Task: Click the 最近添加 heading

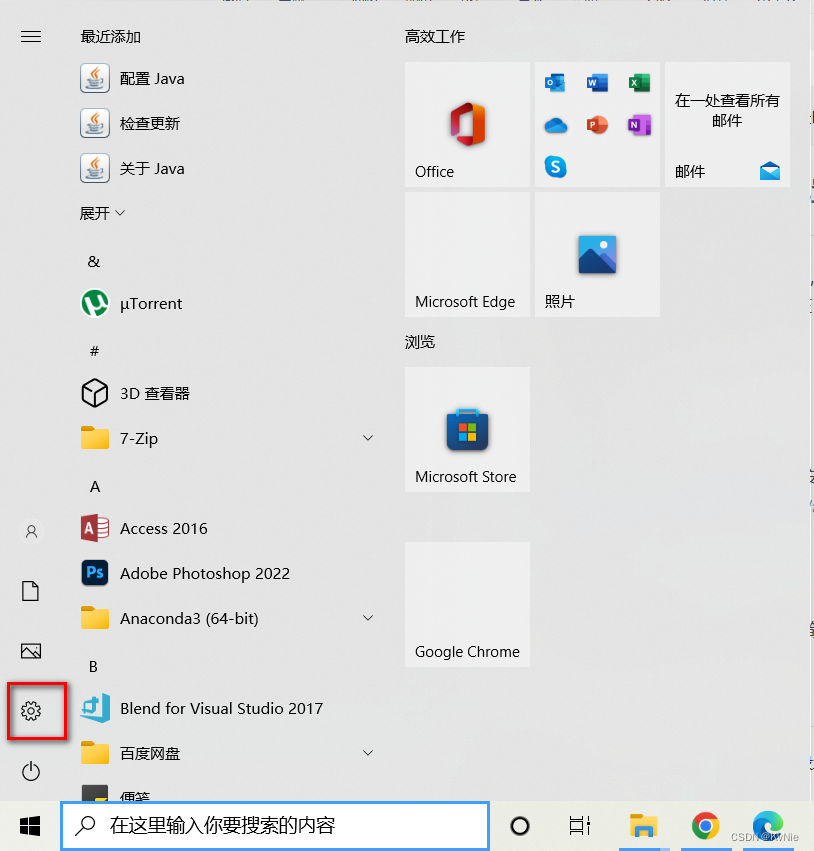Action: [x=111, y=36]
